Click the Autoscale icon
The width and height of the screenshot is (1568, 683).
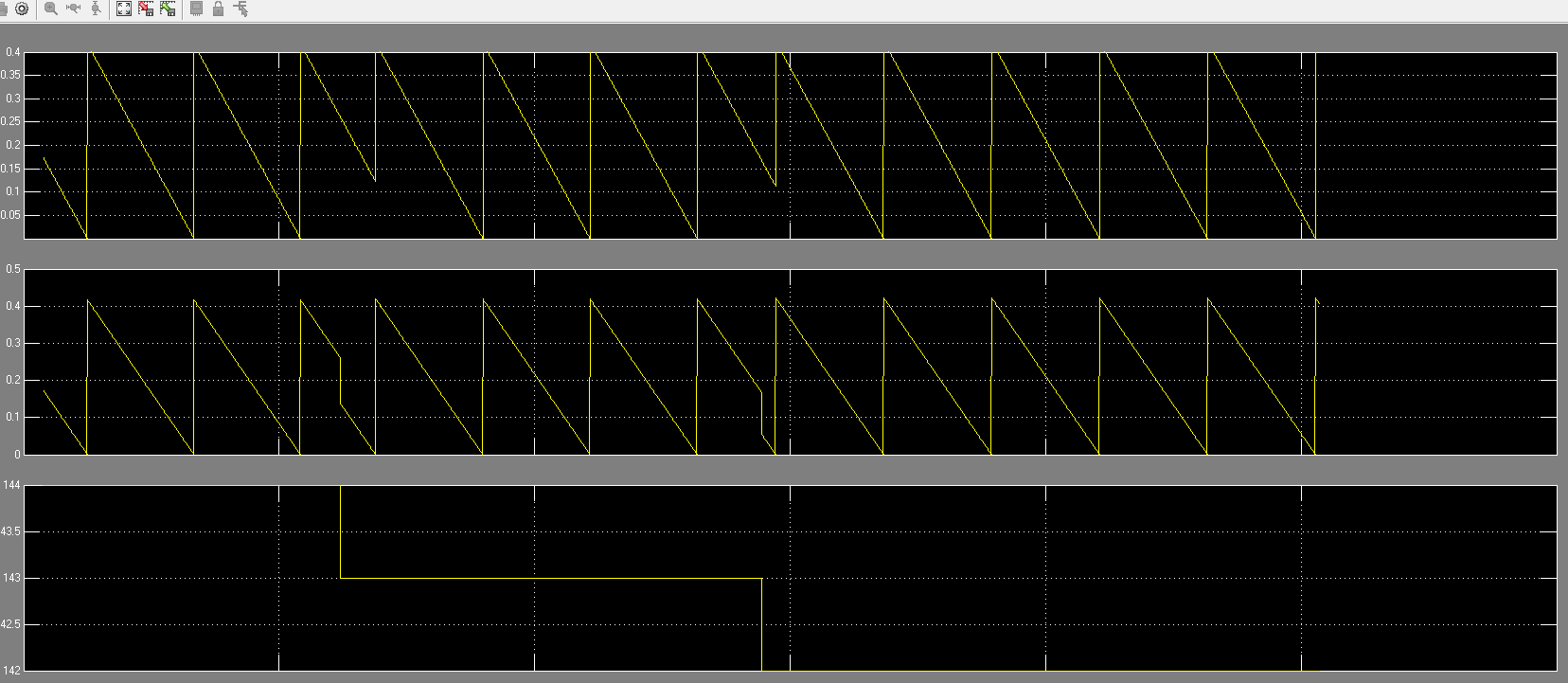pos(124,9)
